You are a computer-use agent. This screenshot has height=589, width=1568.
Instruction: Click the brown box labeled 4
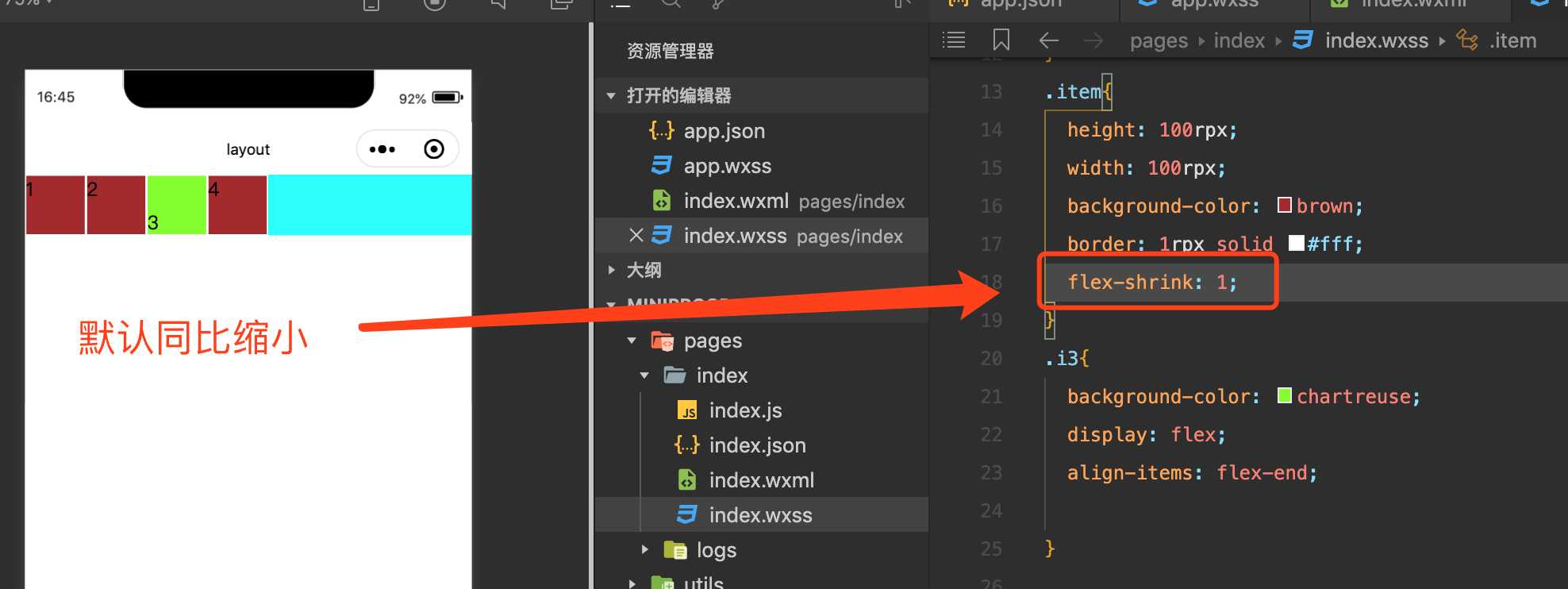(x=237, y=205)
